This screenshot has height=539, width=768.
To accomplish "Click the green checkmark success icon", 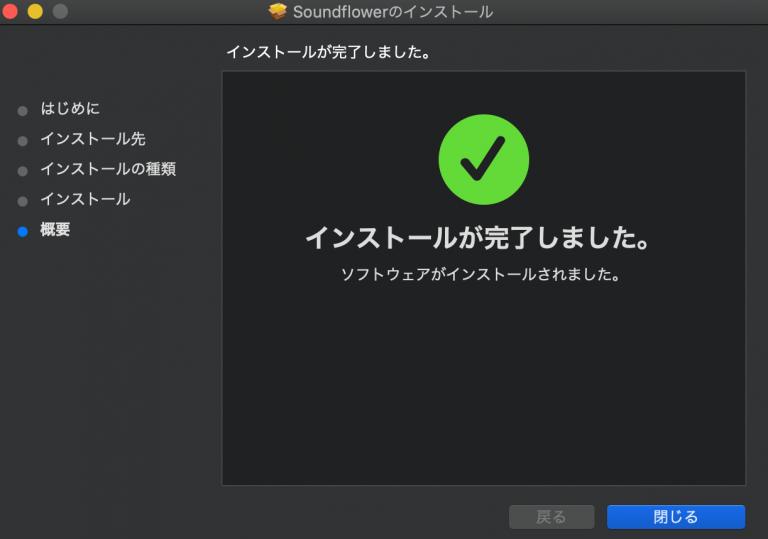I will [x=483, y=159].
